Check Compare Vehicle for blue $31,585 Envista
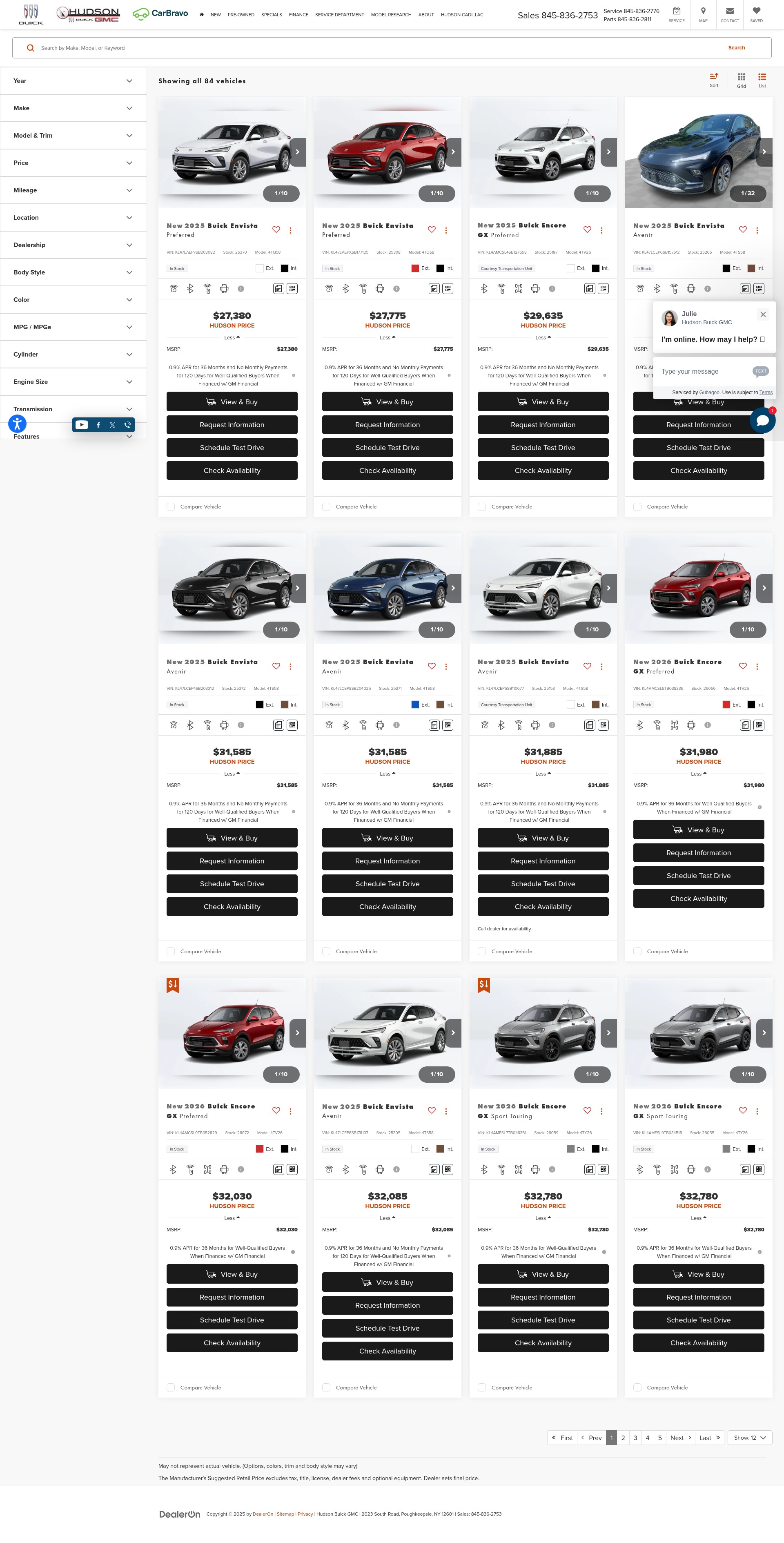The height and width of the screenshot is (1543, 784). tap(326, 951)
